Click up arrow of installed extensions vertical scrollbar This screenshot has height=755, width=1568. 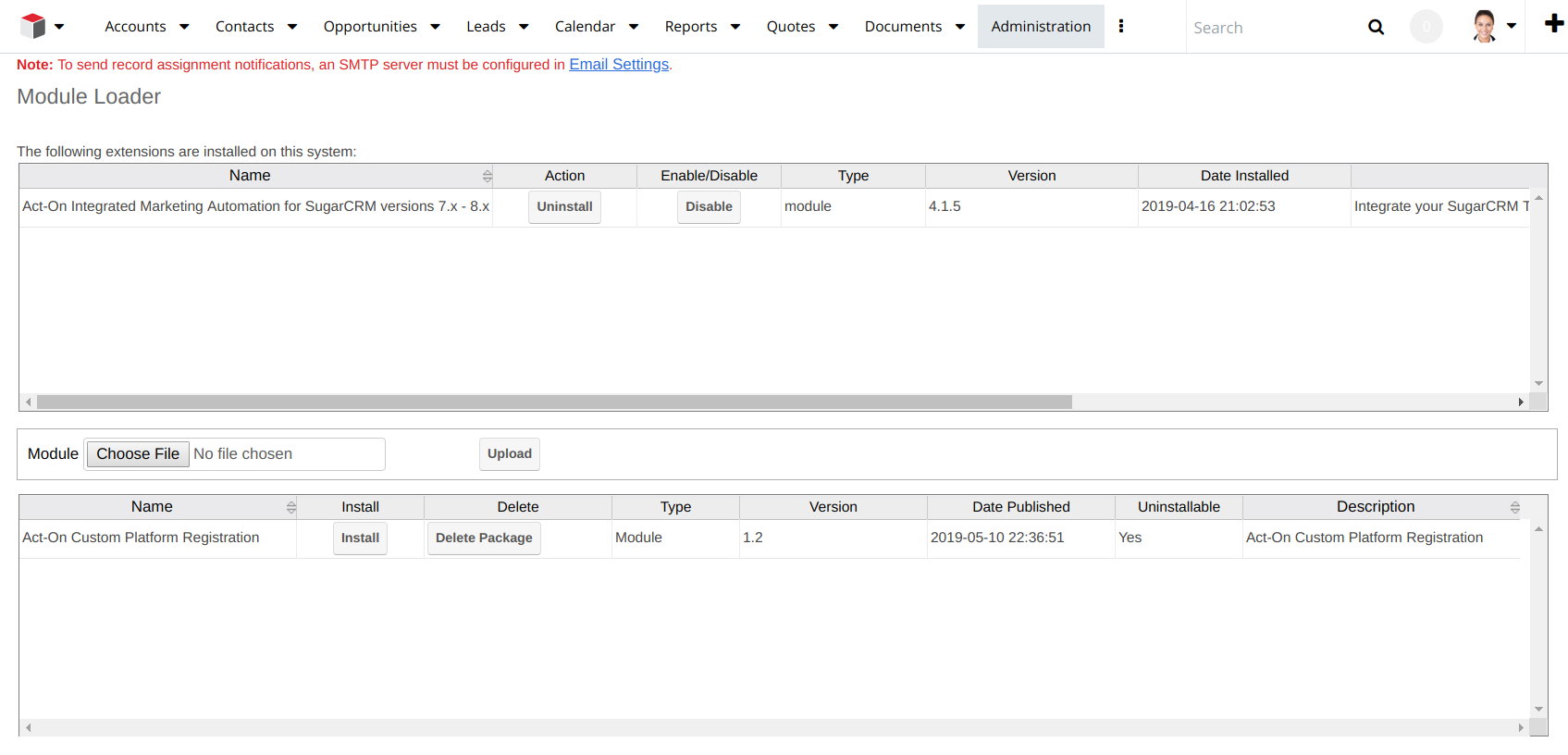coord(1538,197)
